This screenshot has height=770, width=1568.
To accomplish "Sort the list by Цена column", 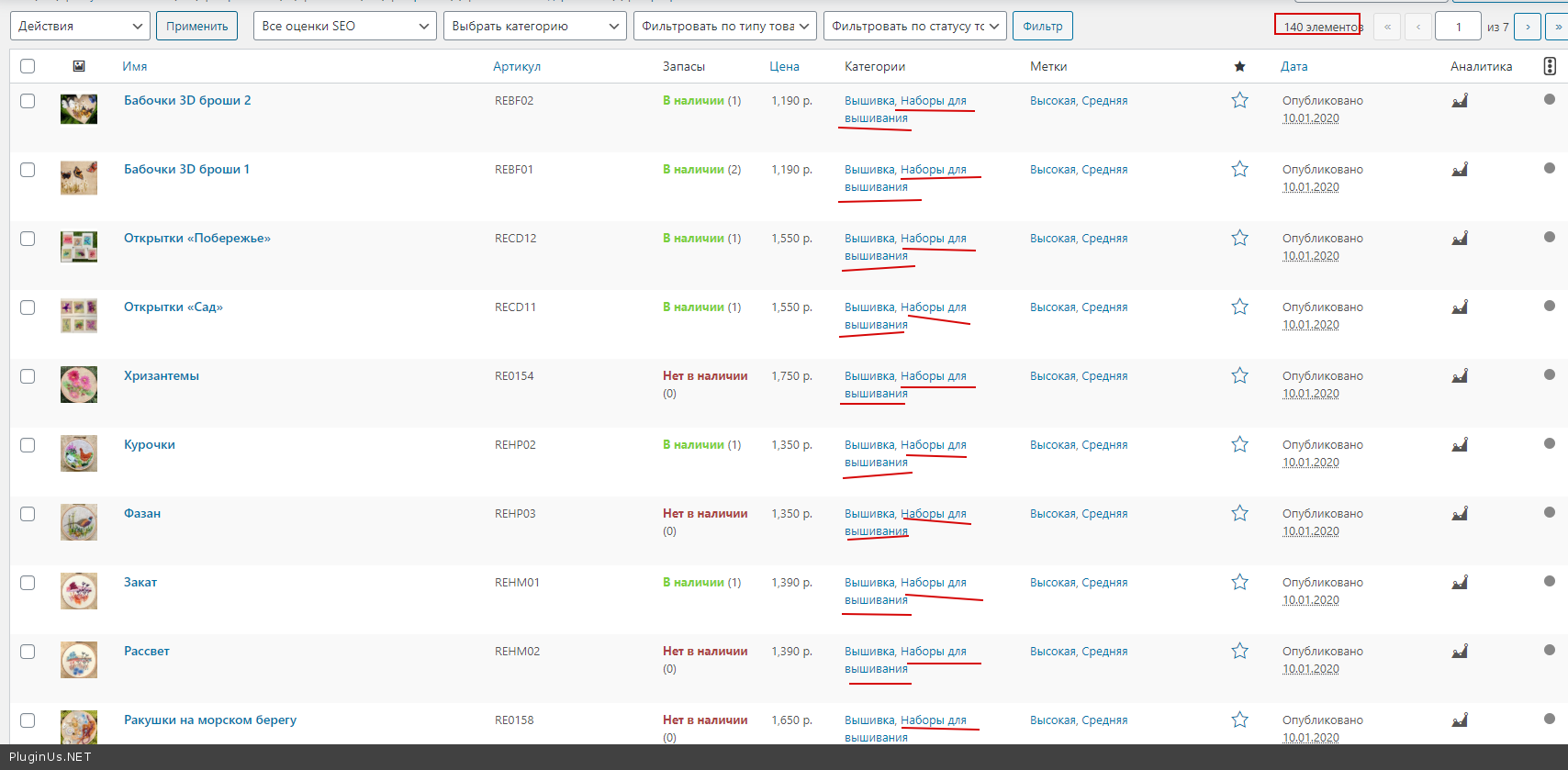I will 784,66.
